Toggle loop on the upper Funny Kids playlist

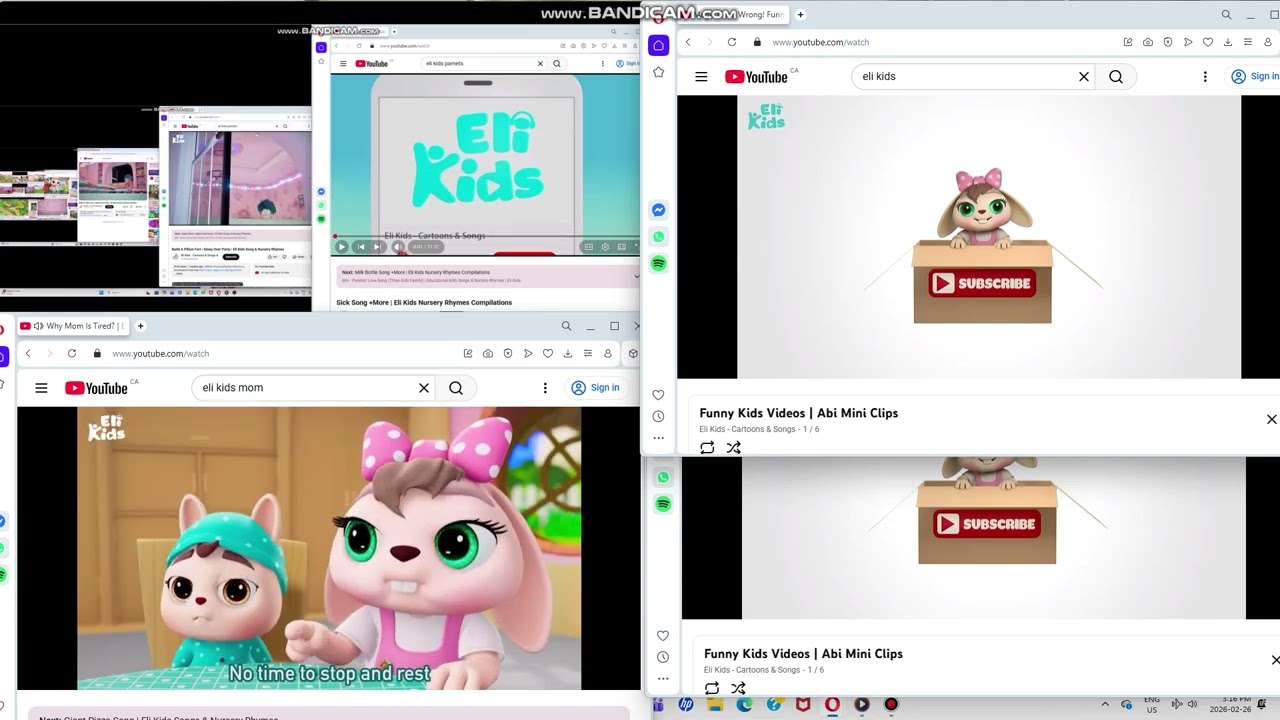(x=707, y=448)
